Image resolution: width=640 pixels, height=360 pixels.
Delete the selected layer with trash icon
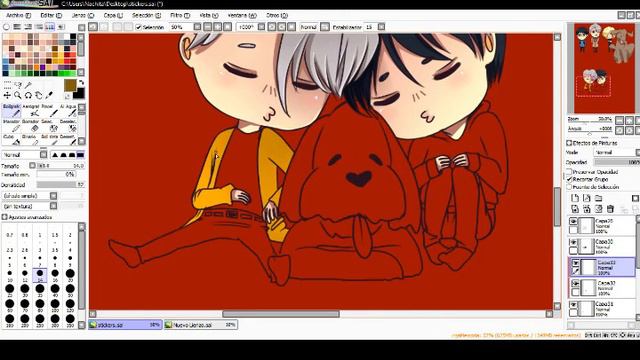[610, 209]
